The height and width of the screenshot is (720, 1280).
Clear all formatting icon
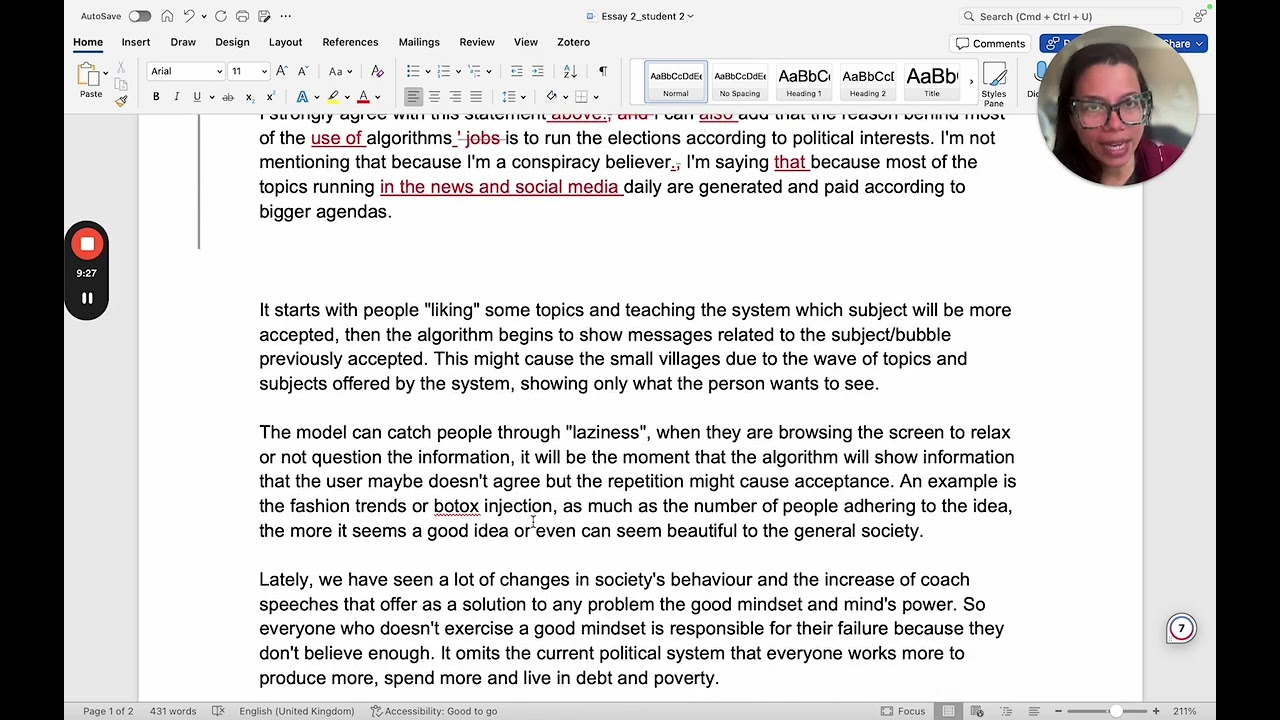pos(377,71)
